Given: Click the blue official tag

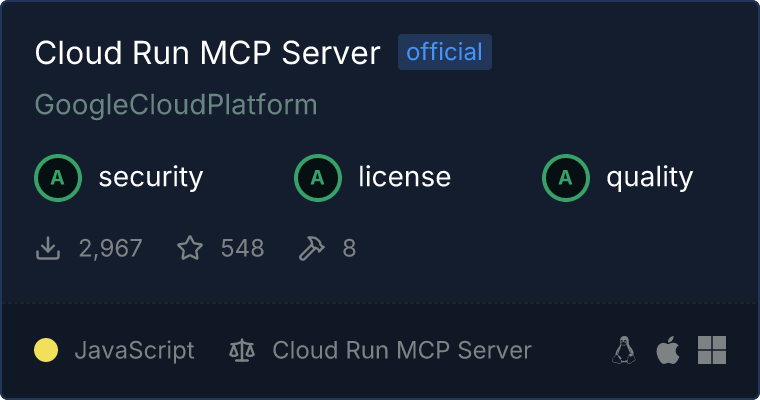Looking at the screenshot, I should click(x=444, y=52).
